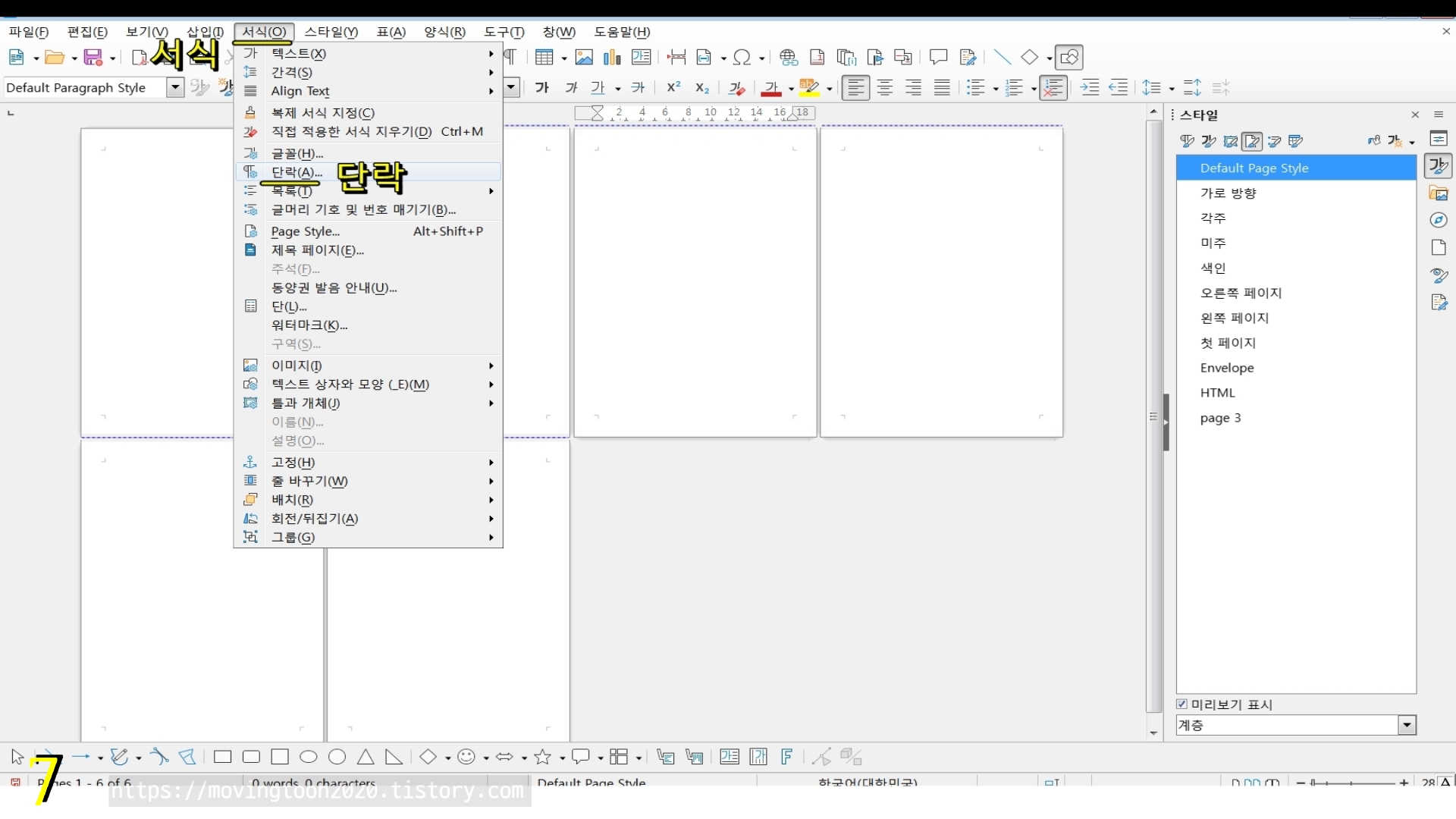Image resolution: width=1456 pixels, height=819 pixels.
Task: Select 글꼴(H)... menu entry
Action: point(369,153)
